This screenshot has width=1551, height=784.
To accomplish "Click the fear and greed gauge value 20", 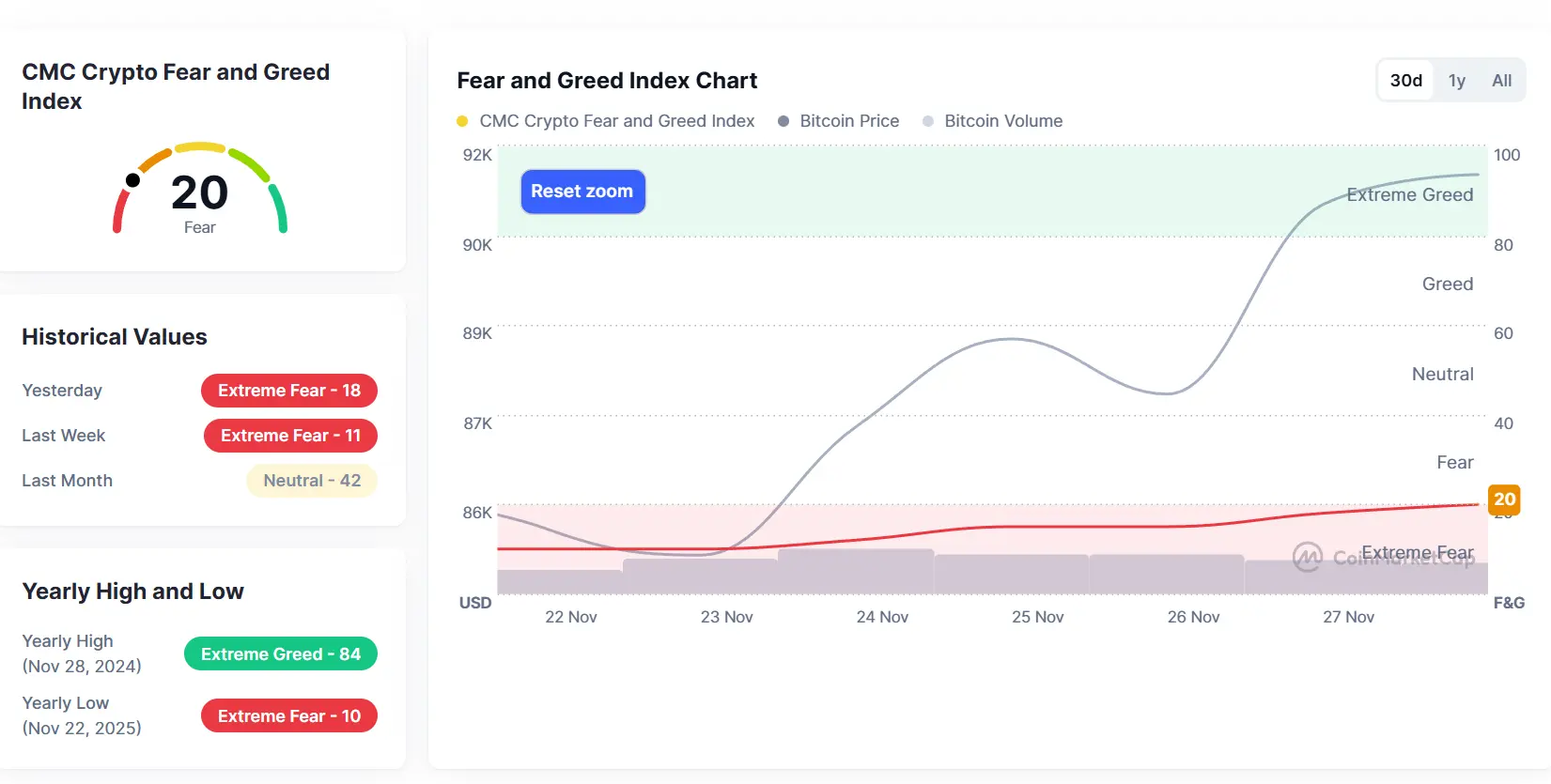I will pos(199,193).
